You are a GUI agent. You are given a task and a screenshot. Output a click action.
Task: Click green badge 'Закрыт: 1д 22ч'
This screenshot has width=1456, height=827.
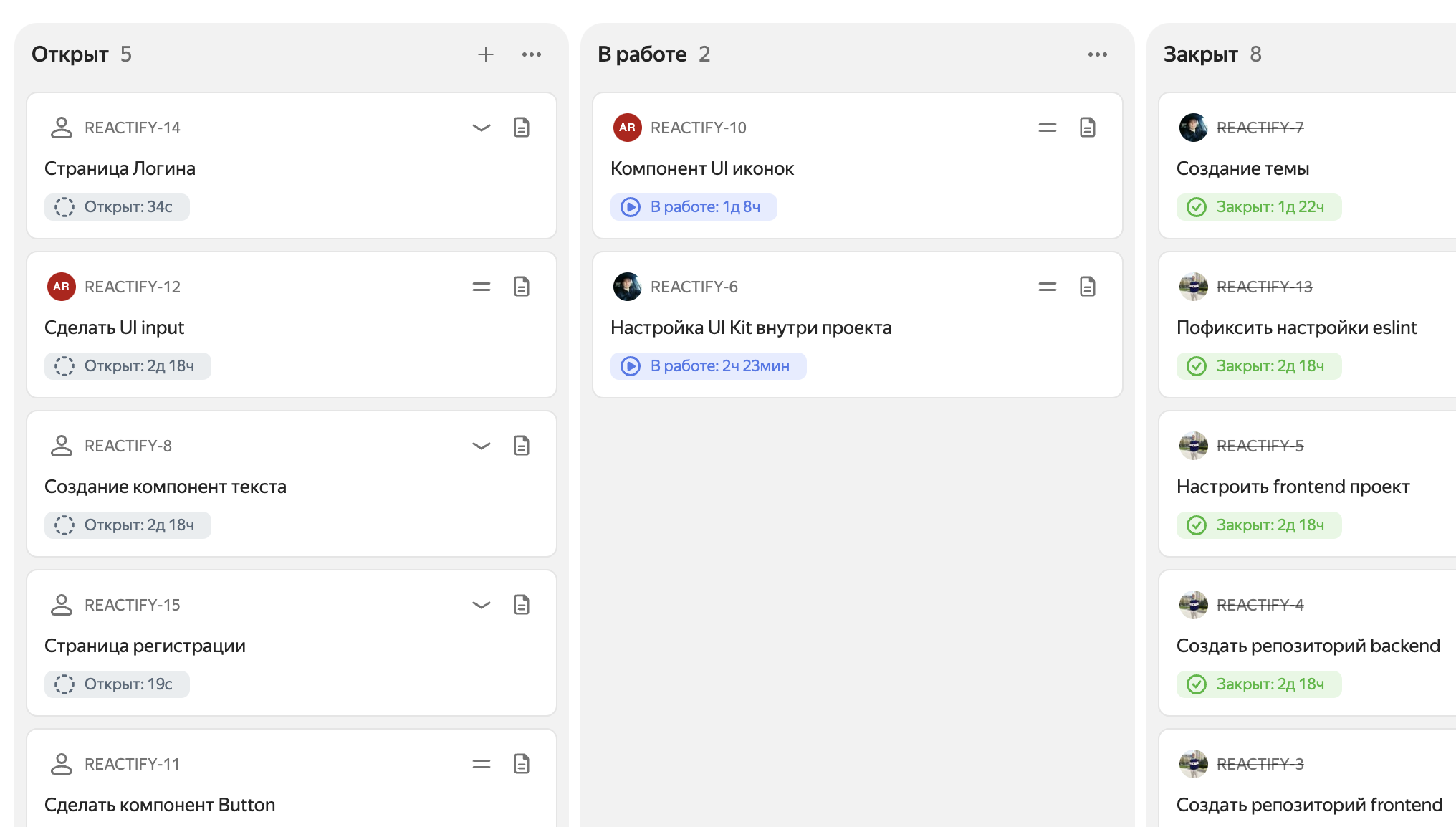pyautogui.click(x=1259, y=207)
